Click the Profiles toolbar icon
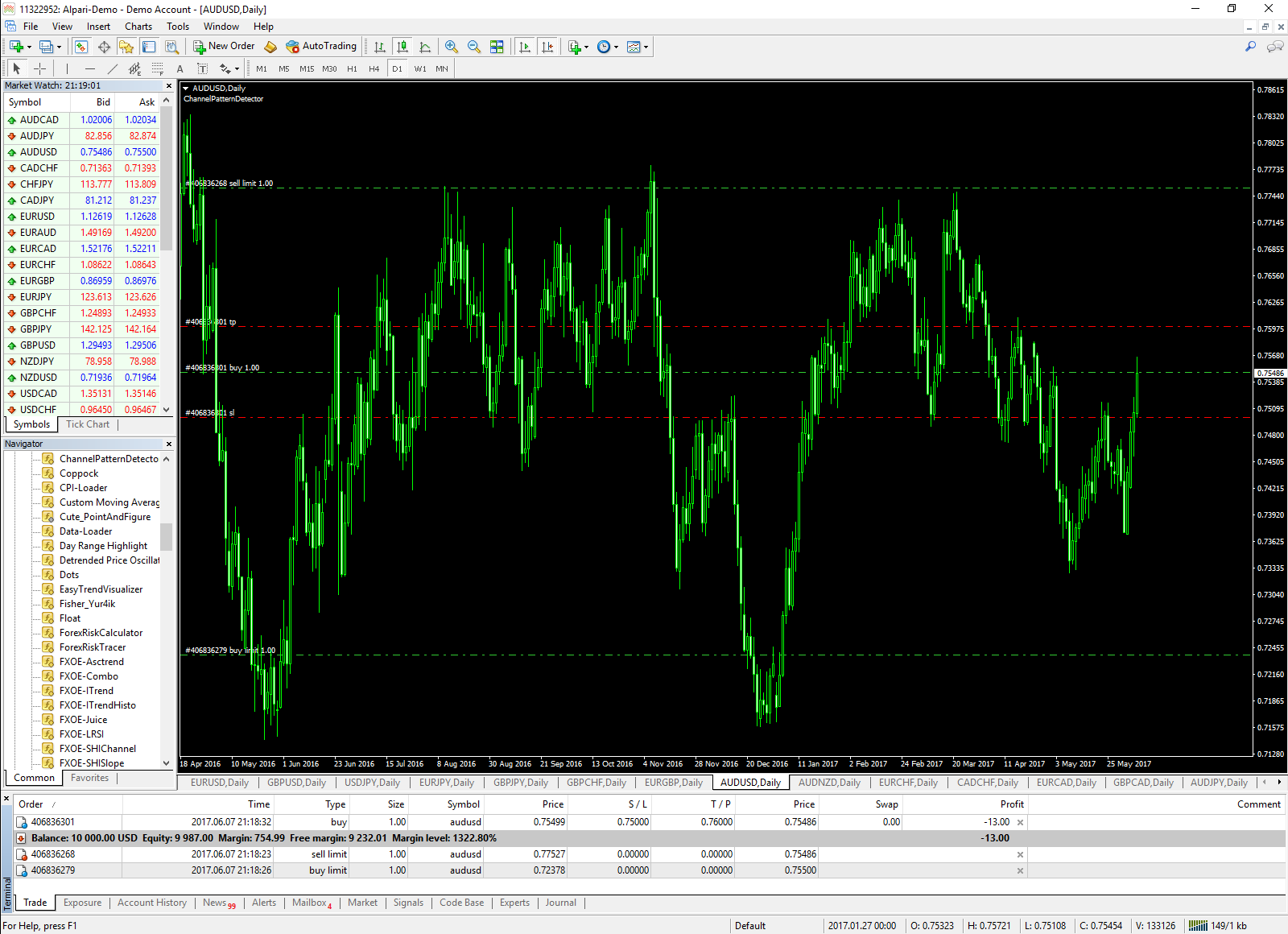Image resolution: width=1288 pixels, height=934 pixels. click(47, 47)
